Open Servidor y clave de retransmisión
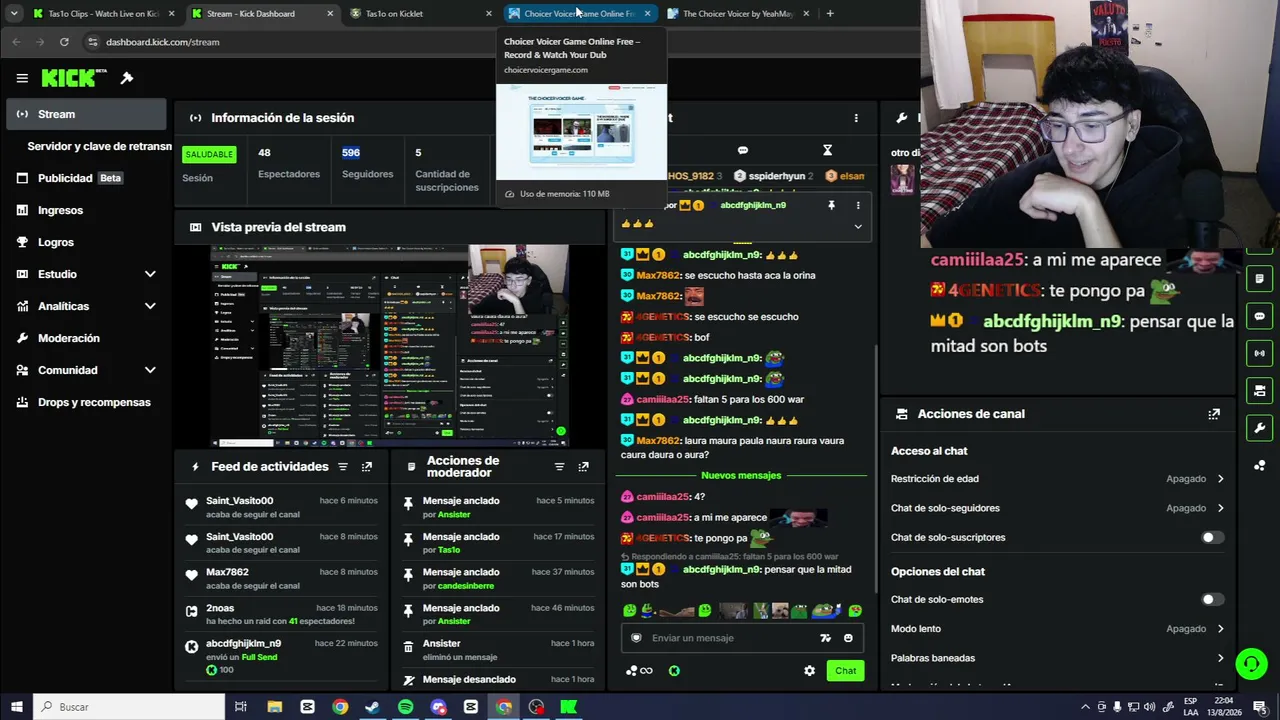Viewport: 1280px width, 720px height. point(99,146)
